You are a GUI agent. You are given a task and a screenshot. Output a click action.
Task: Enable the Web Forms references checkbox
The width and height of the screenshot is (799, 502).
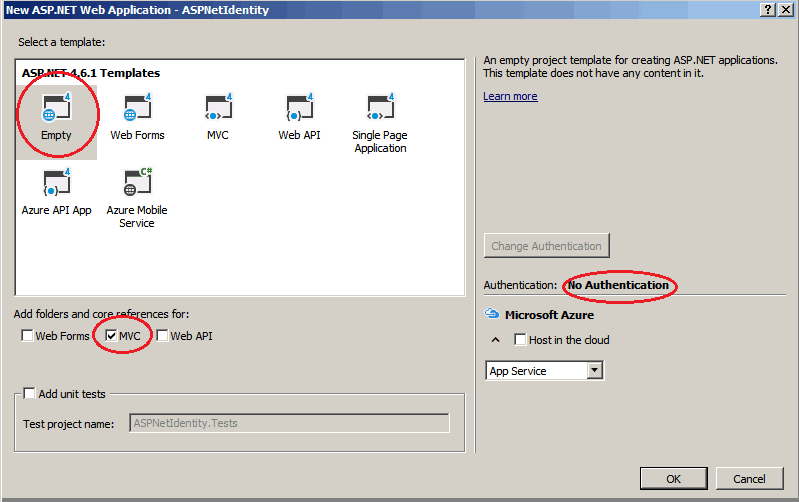pos(27,335)
